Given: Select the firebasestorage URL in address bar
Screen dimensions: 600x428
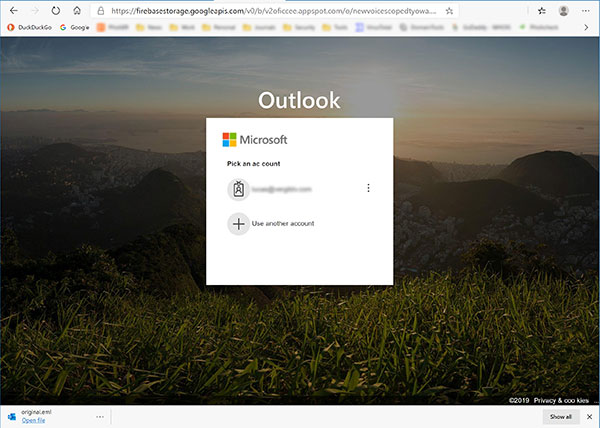Looking at the screenshot, I should click(x=273, y=11).
